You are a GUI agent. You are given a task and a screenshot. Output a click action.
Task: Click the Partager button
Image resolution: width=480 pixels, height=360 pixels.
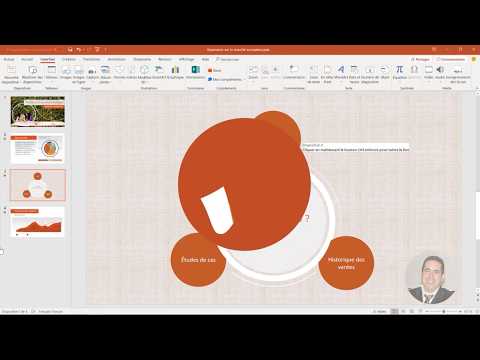click(420, 59)
